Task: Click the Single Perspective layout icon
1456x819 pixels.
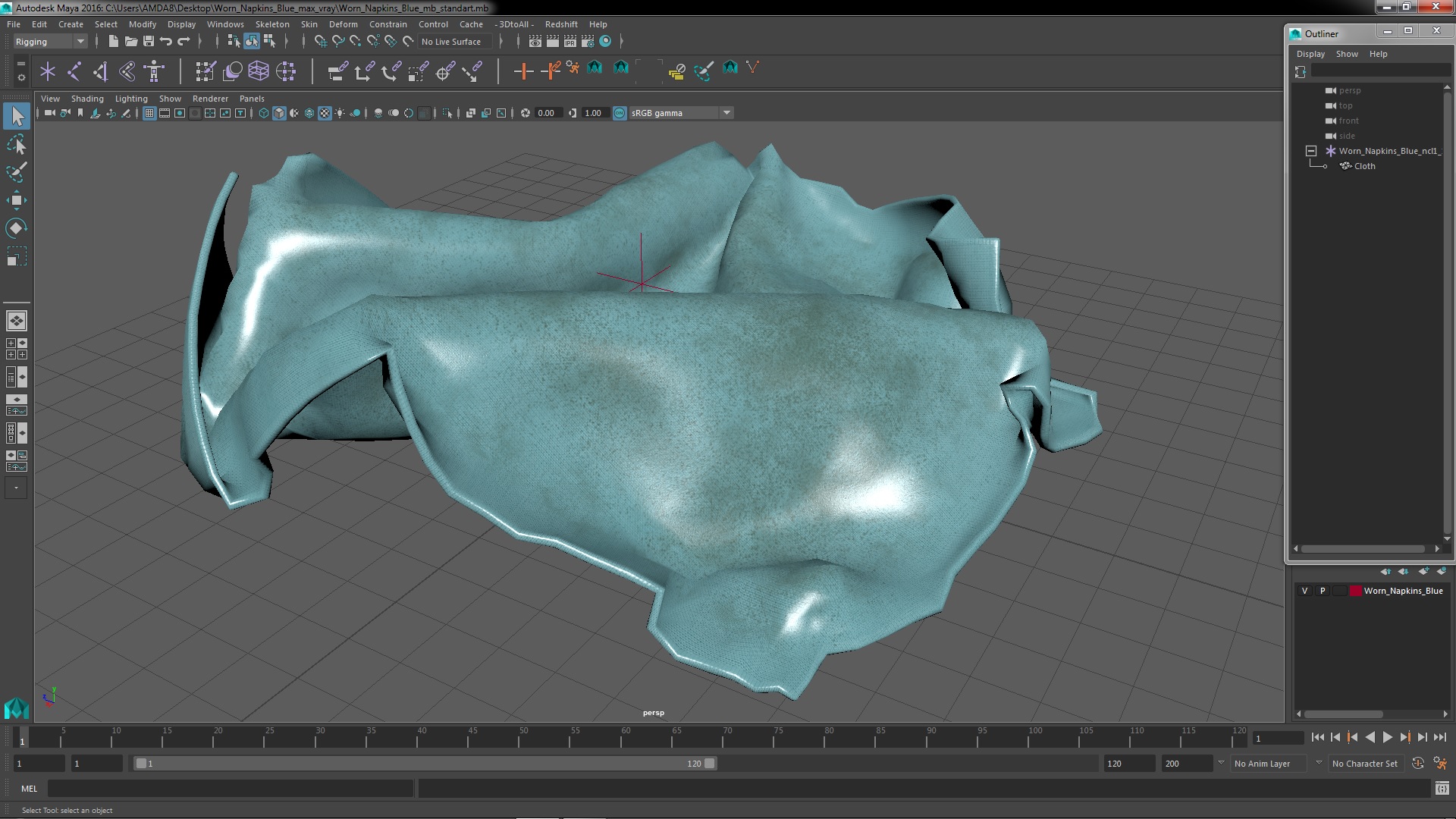Action: (17, 321)
